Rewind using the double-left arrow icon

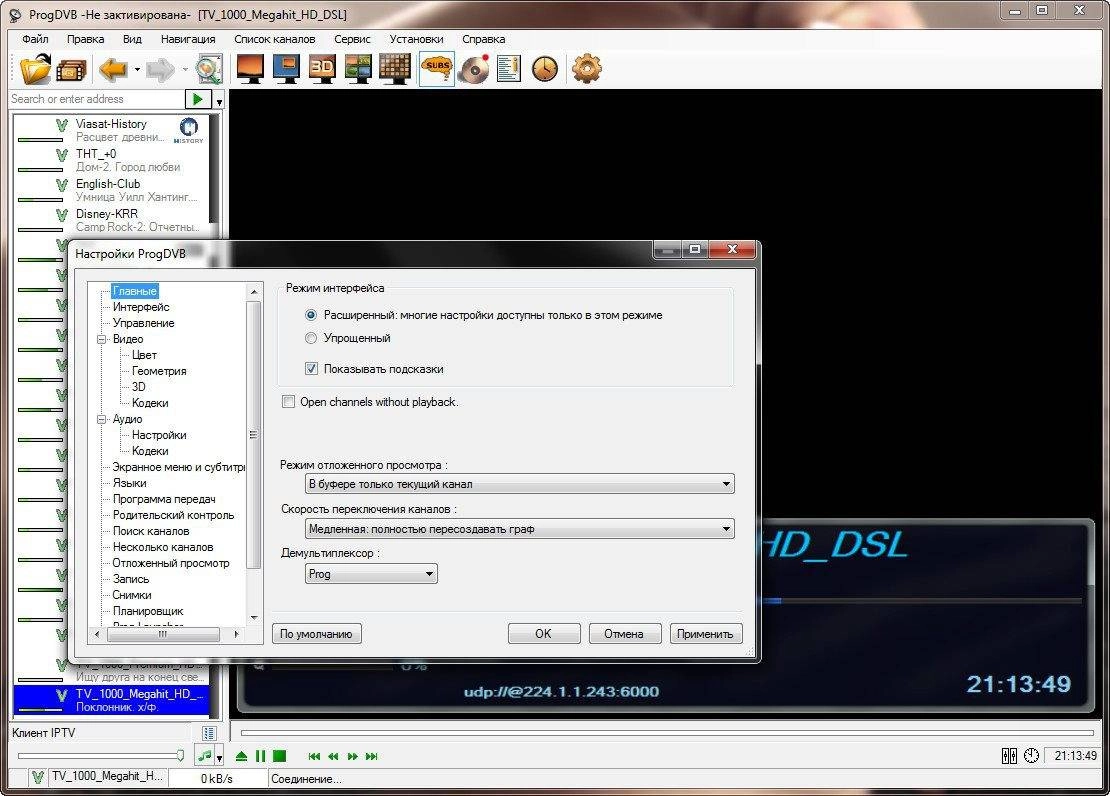(333, 756)
